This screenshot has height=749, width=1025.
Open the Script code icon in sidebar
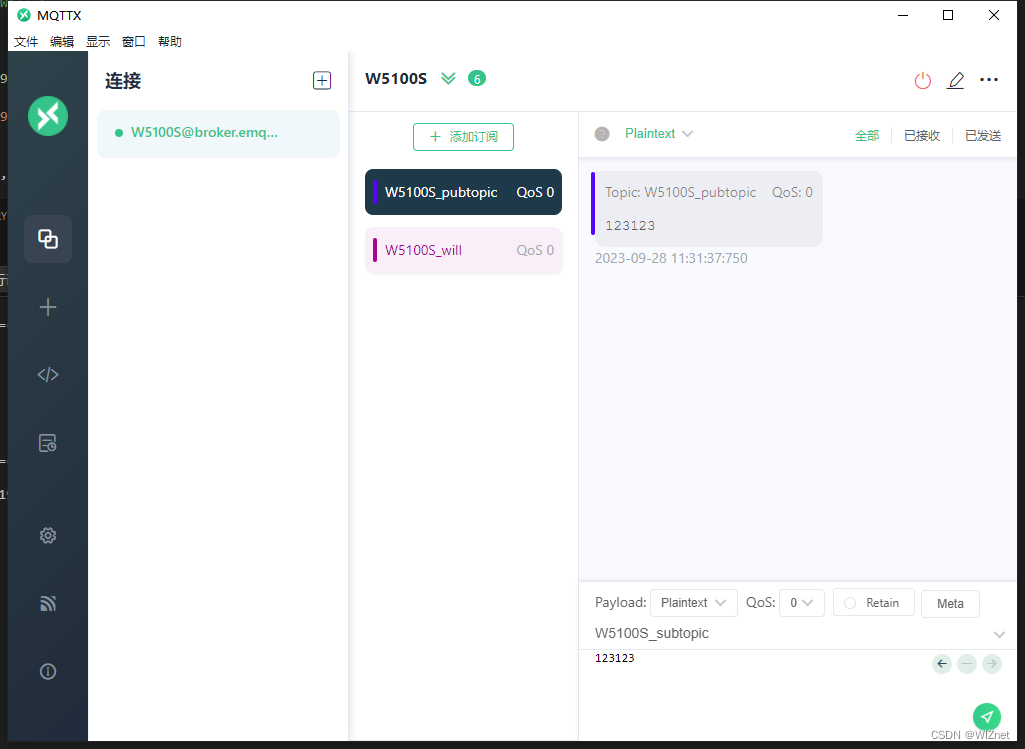[x=48, y=374]
